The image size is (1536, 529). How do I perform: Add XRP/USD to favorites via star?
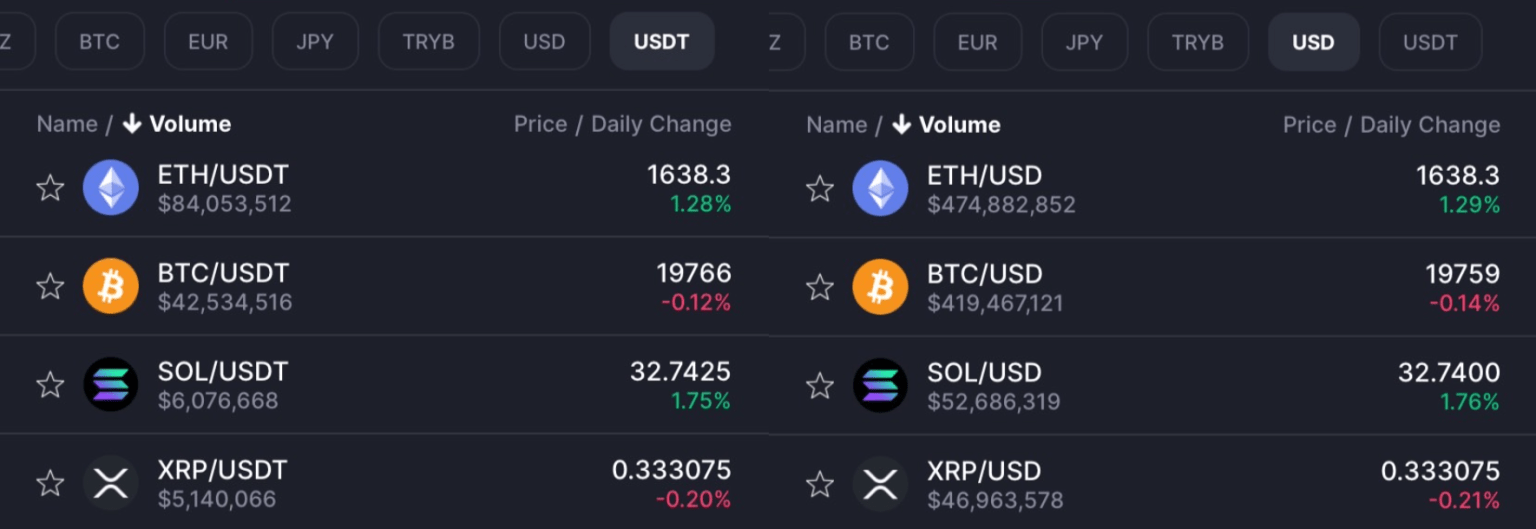[820, 484]
